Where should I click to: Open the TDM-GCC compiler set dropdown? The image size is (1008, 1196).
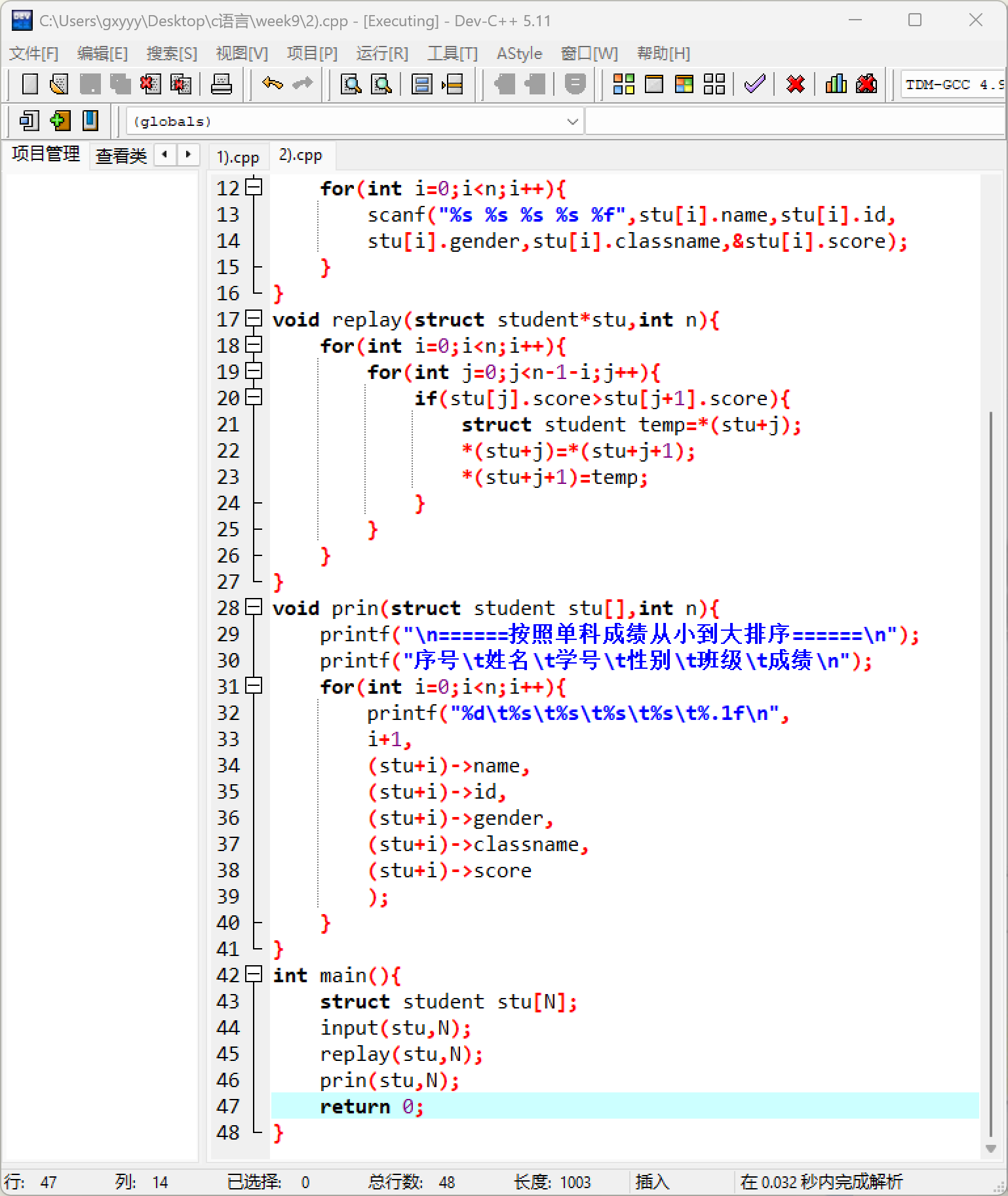click(x=954, y=84)
